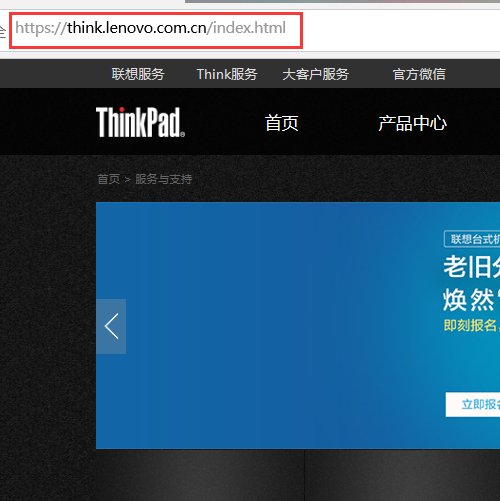
Task: Click 首页 in the breadcrumb
Action: coord(109,179)
